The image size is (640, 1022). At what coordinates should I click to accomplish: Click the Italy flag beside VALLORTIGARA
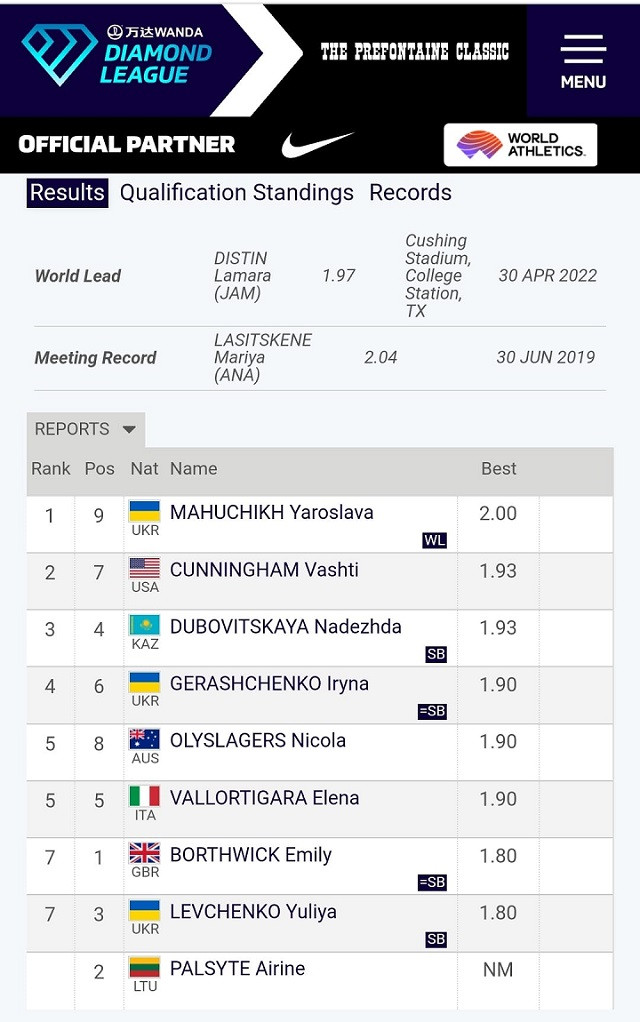click(145, 796)
